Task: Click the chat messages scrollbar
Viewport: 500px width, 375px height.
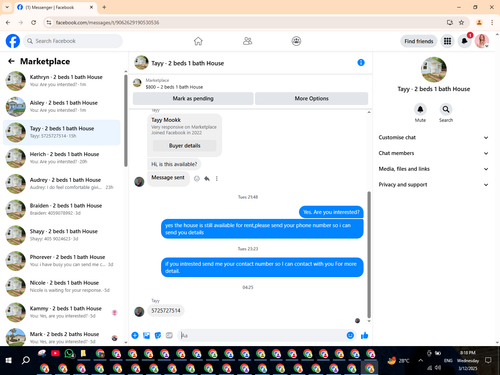Action: coord(369,255)
